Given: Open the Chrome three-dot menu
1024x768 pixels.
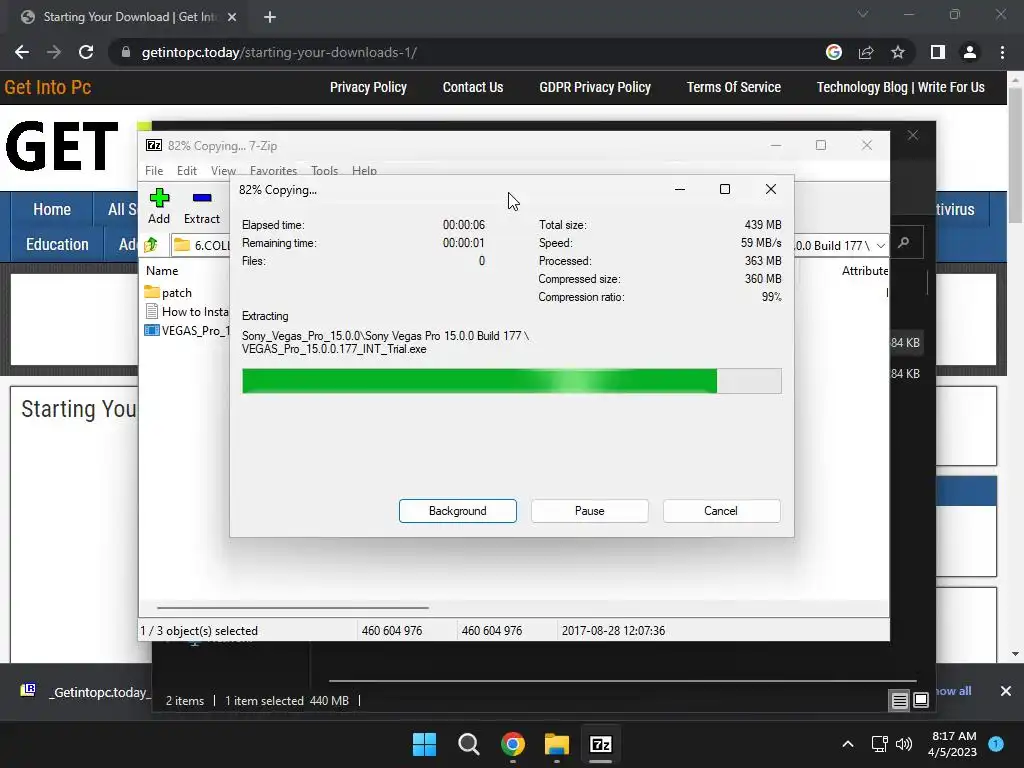Looking at the screenshot, I should click(x=1002, y=52).
